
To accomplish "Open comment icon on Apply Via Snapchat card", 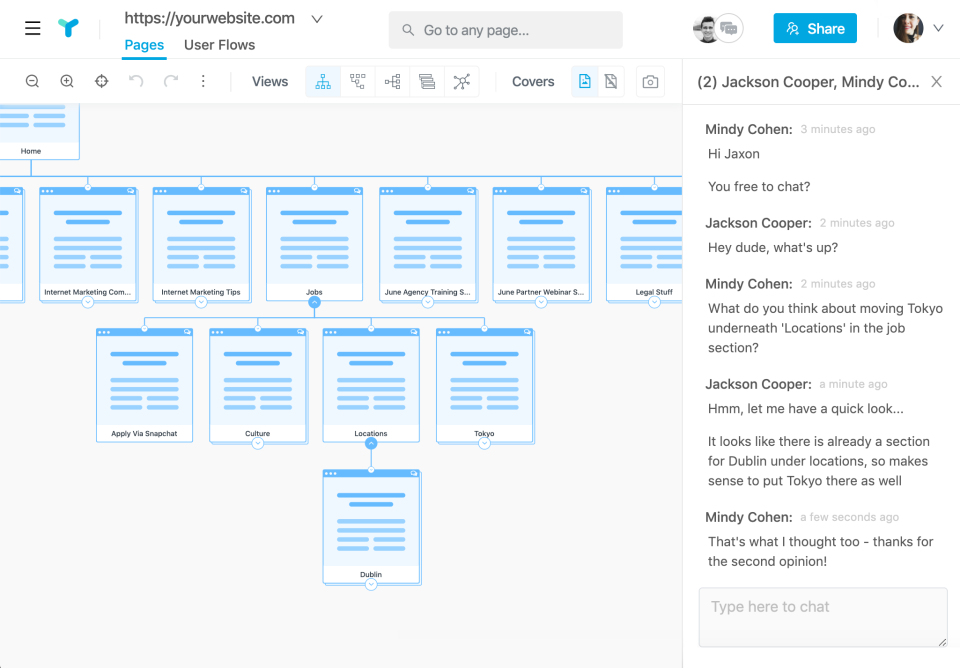I will click(187, 332).
